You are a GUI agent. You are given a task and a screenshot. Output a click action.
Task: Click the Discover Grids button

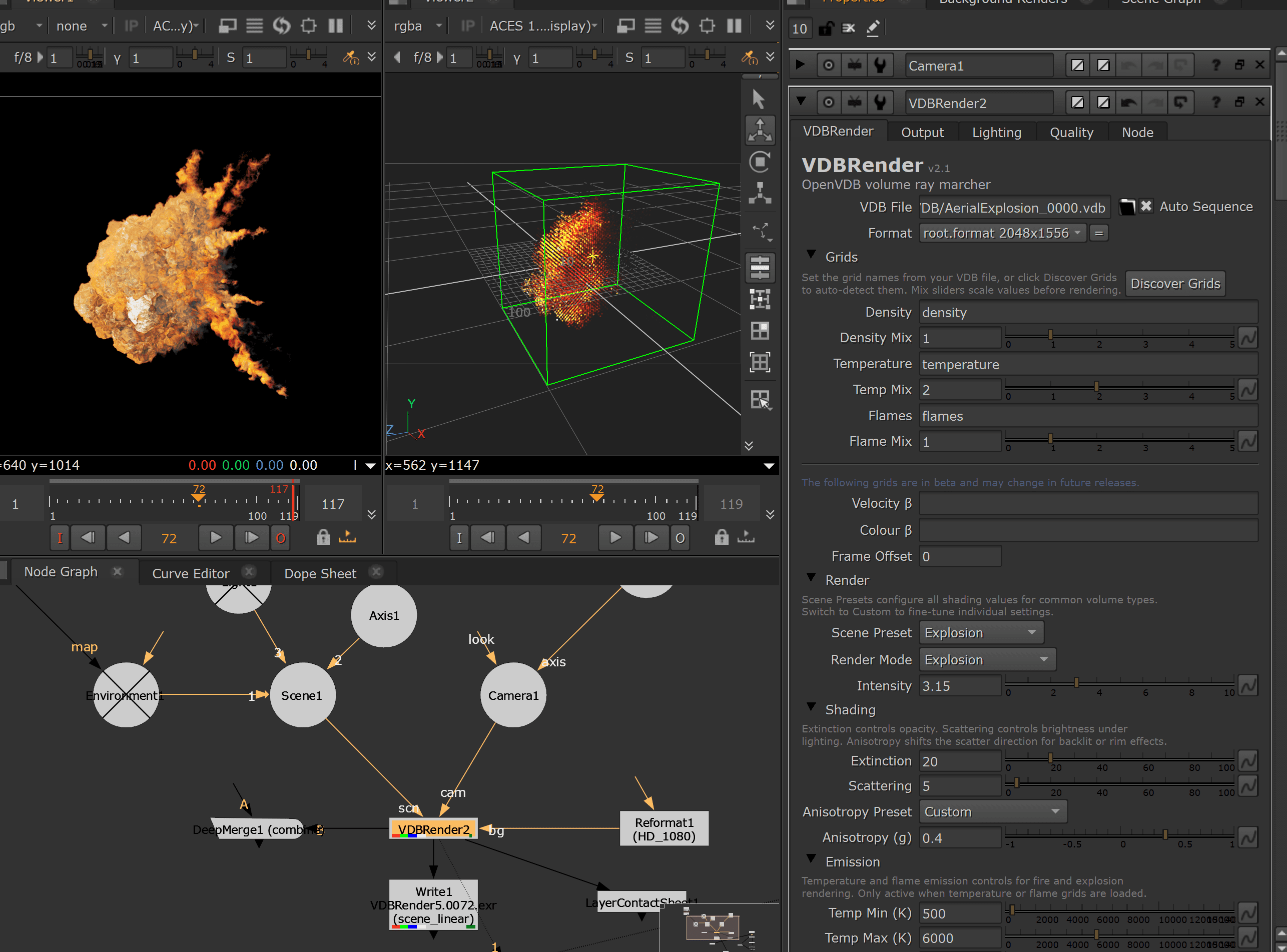click(x=1175, y=283)
